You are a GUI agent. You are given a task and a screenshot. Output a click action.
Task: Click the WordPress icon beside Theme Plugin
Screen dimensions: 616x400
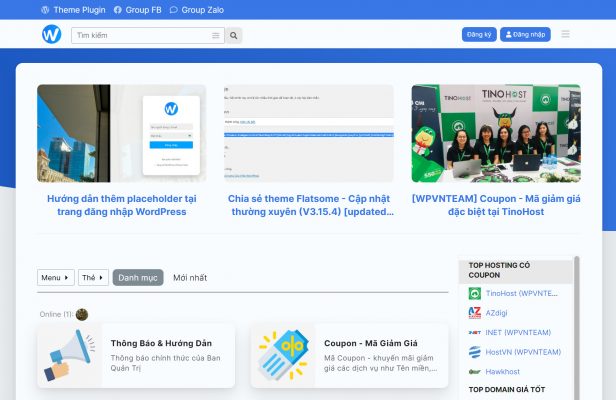[45, 10]
